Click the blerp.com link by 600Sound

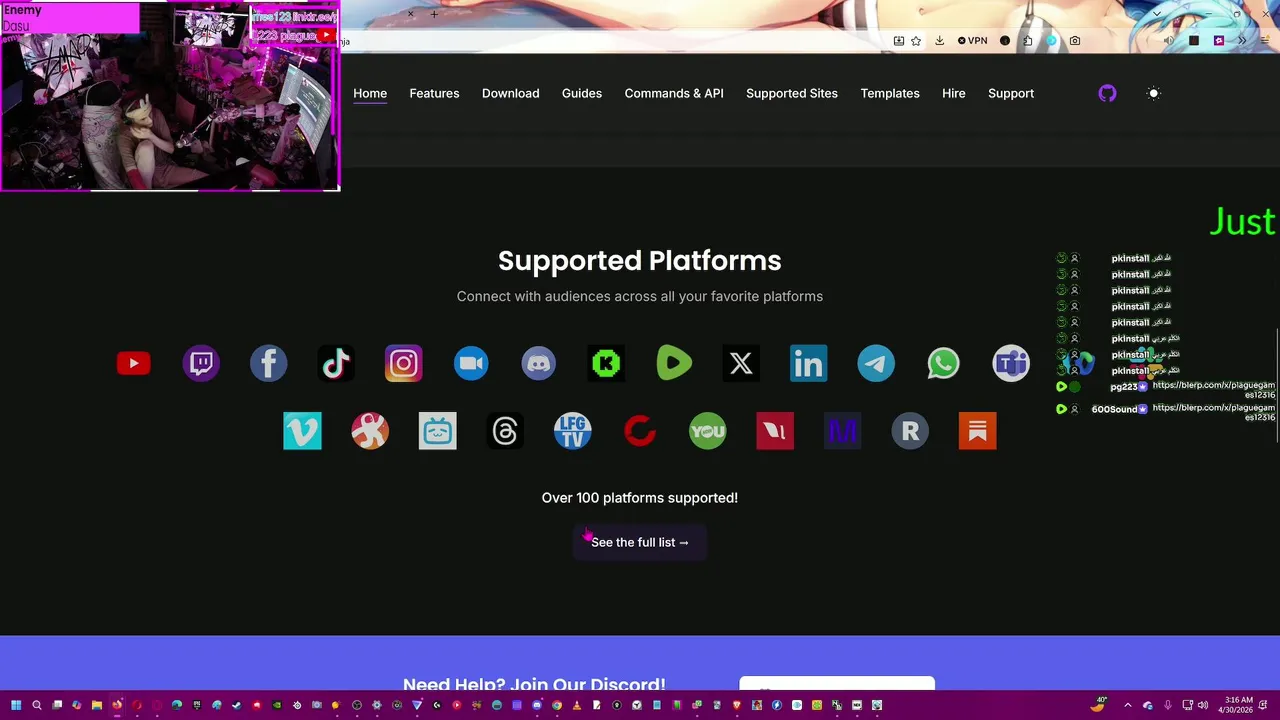pyautogui.click(x=1213, y=412)
